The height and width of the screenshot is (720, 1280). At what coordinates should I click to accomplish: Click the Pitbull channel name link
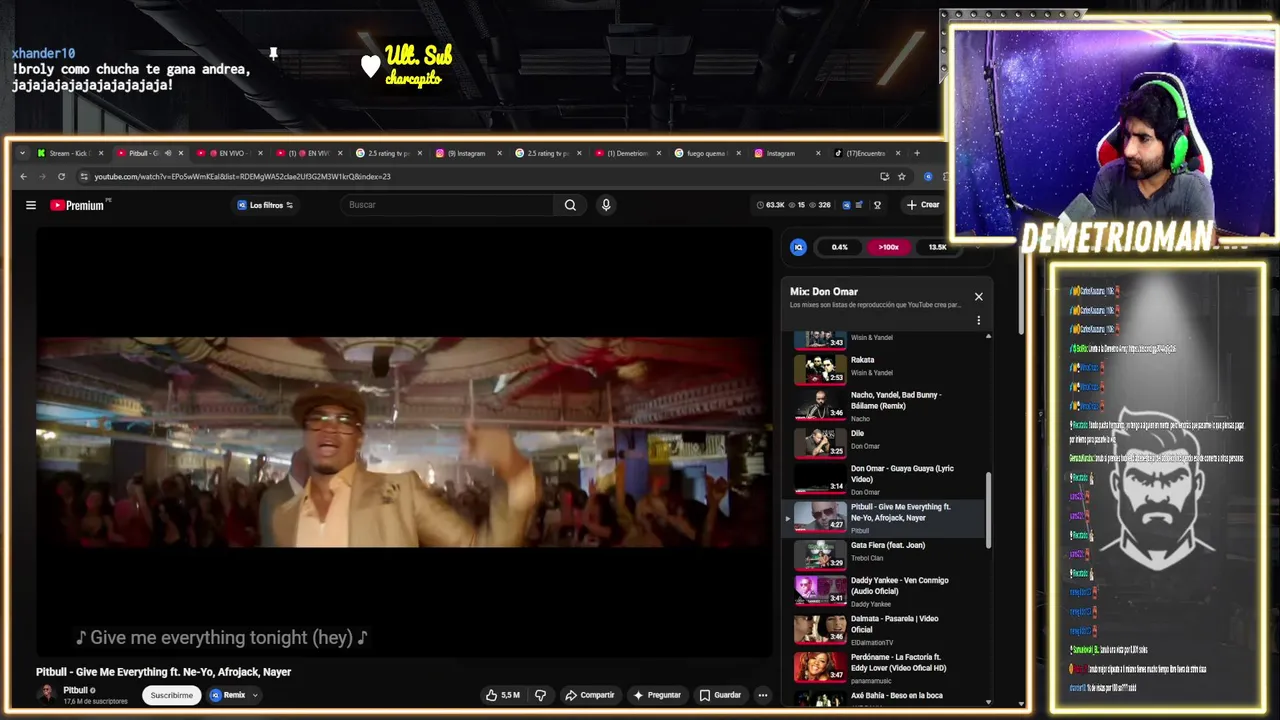tap(76, 690)
